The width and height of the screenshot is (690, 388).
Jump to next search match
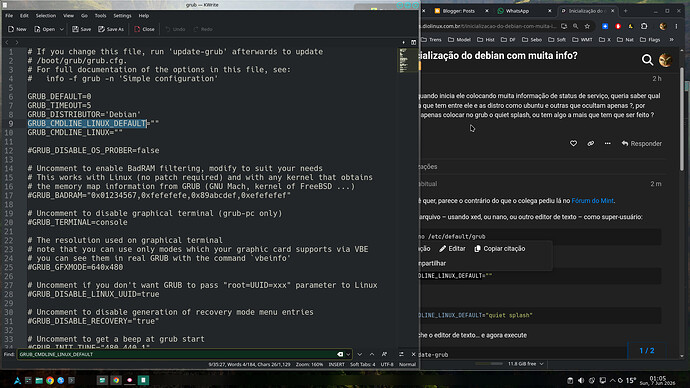click(360, 354)
